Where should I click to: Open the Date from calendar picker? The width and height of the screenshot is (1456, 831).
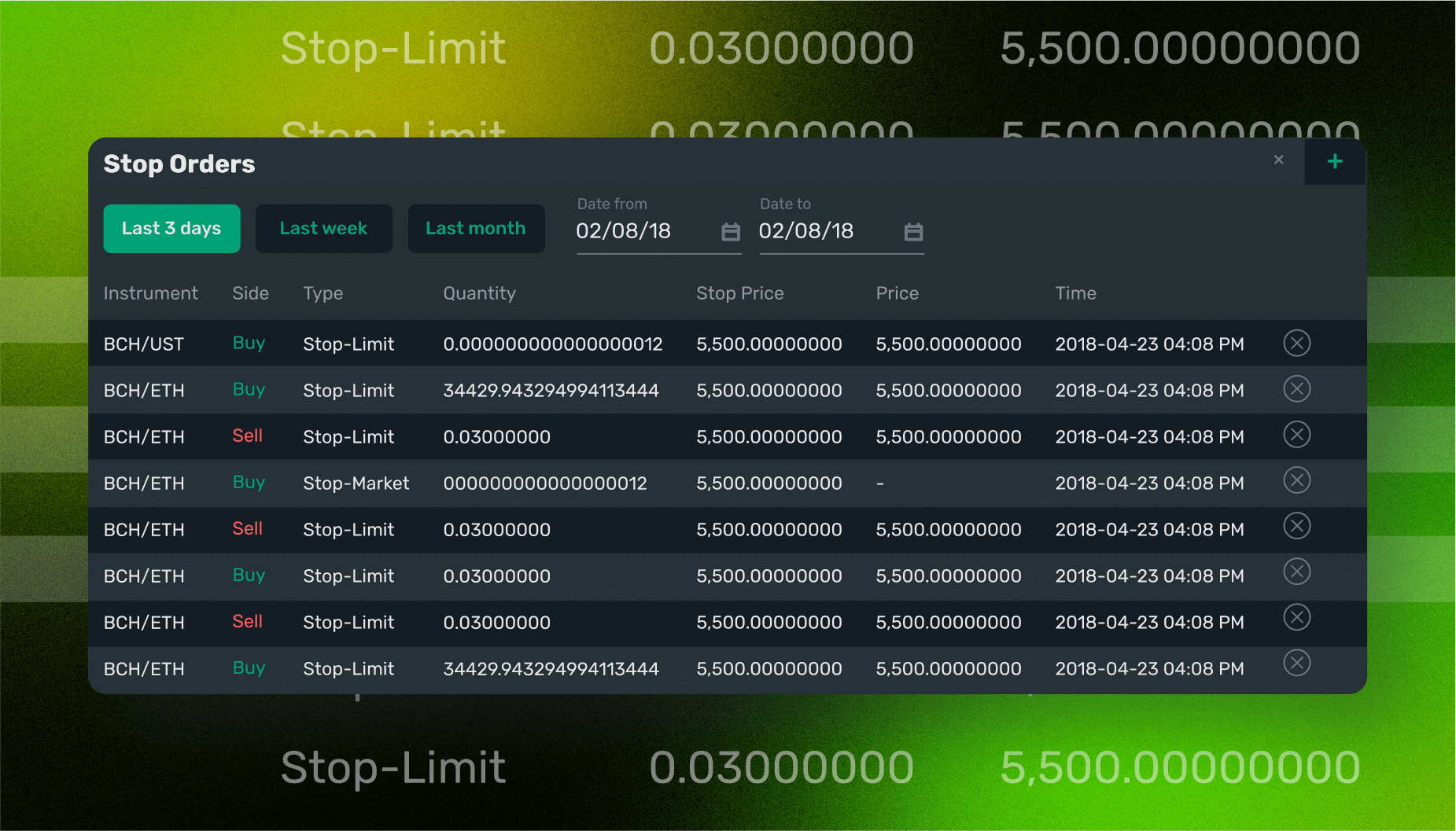coord(730,232)
